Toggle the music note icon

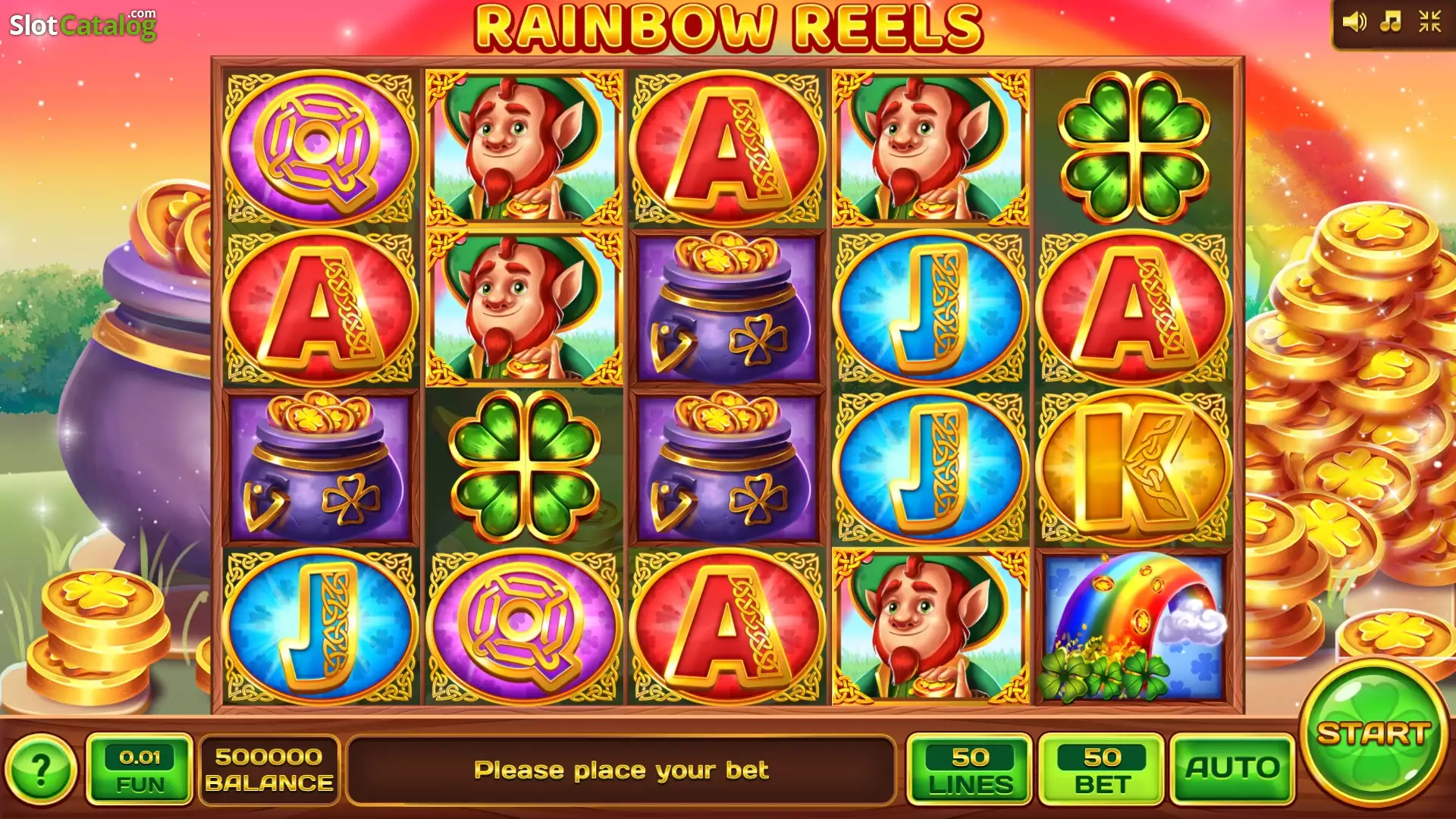pyautogui.click(x=1391, y=22)
